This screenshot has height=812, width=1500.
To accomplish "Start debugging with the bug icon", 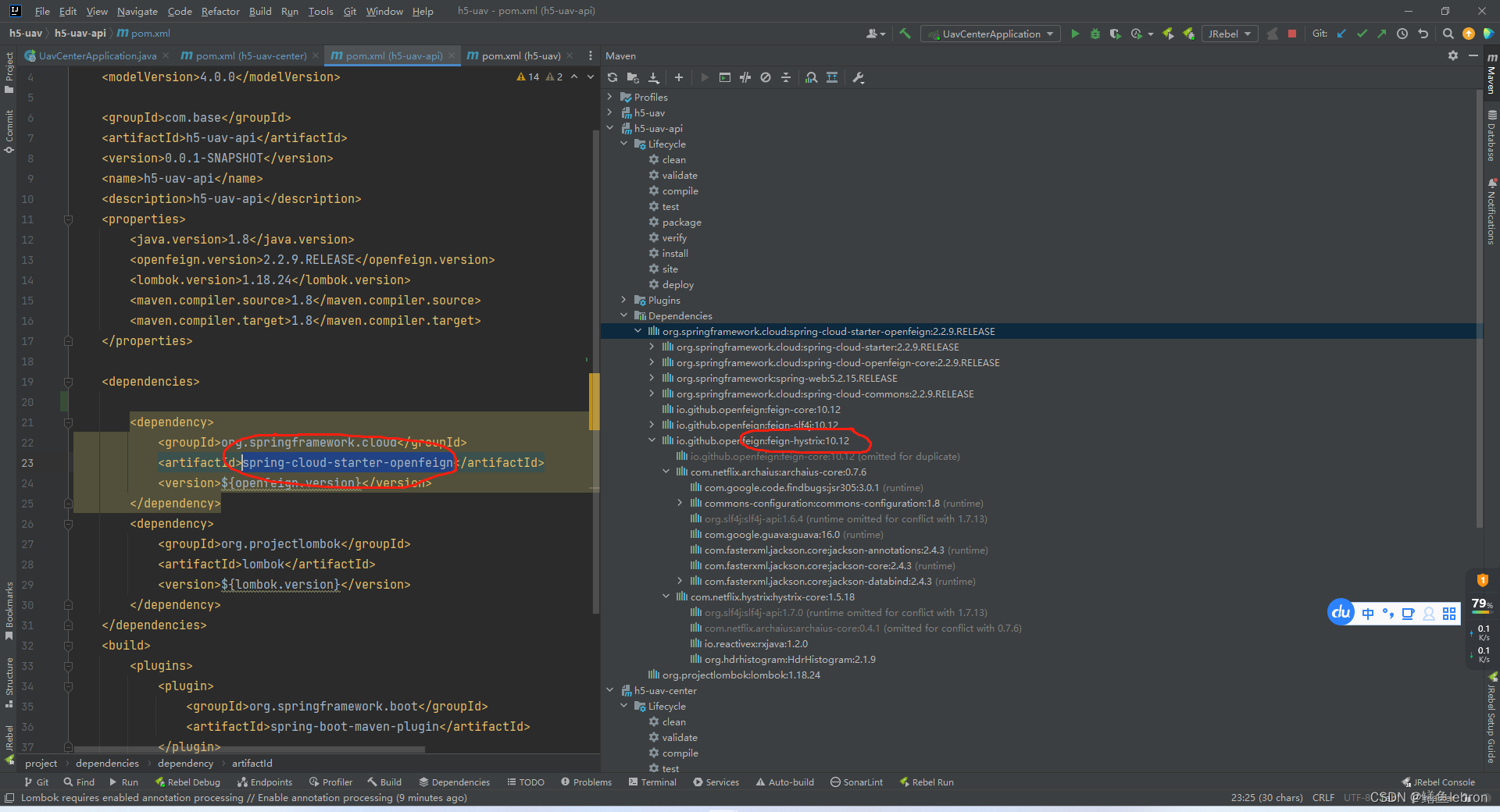I will pos(1095,34).
